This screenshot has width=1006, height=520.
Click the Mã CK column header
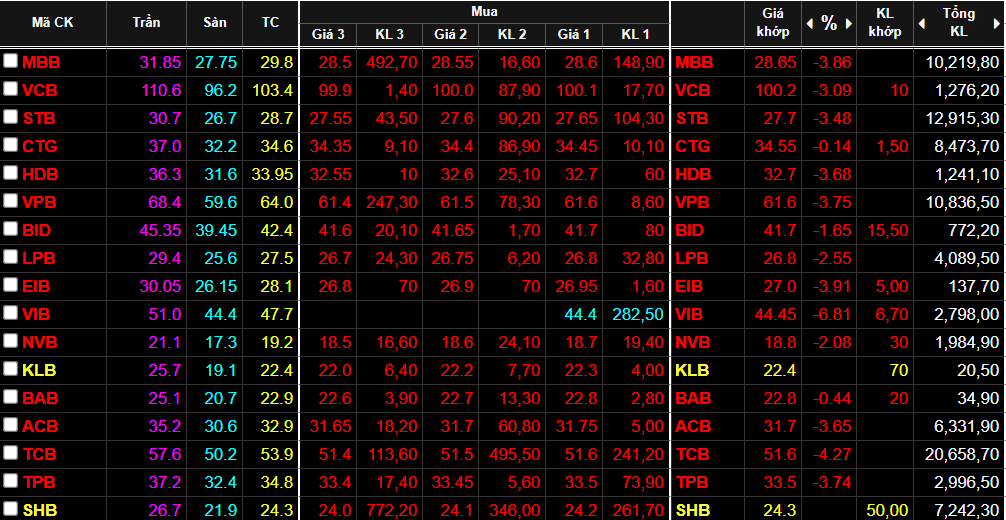tap(52, 23)
